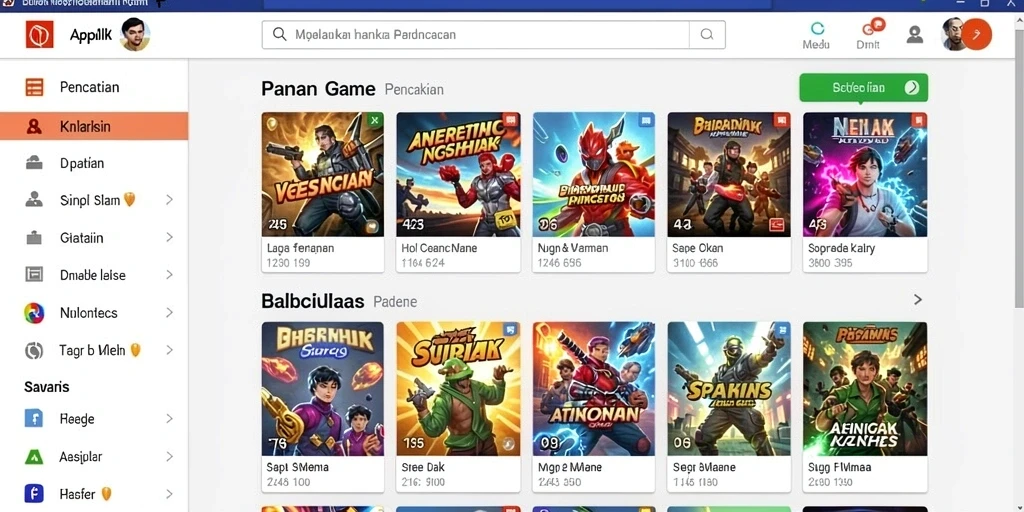
Task: Click the blue badge on Nign & Varnan cover
Action: coord(646,120)
